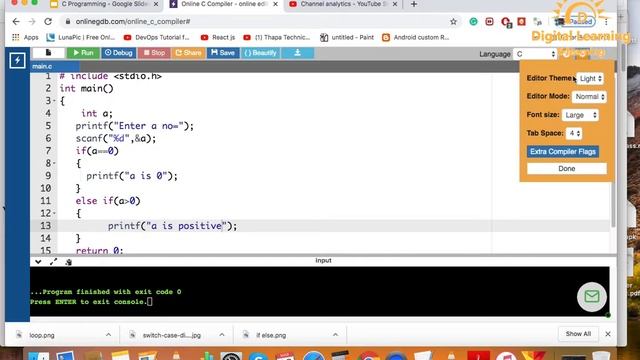Switch to Channel analytics YouTube tab
Viewport: 640px width, 360px height.
(343, 4)
